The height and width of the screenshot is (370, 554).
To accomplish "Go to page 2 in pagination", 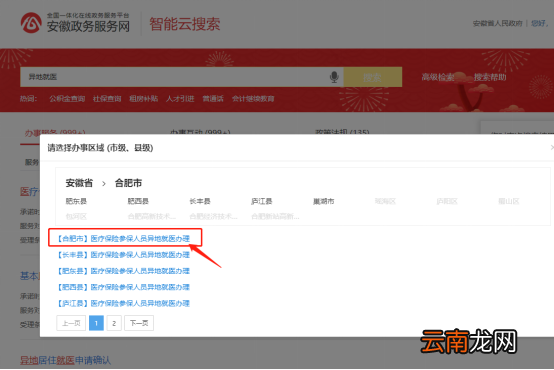I will [x=114, y=323].
